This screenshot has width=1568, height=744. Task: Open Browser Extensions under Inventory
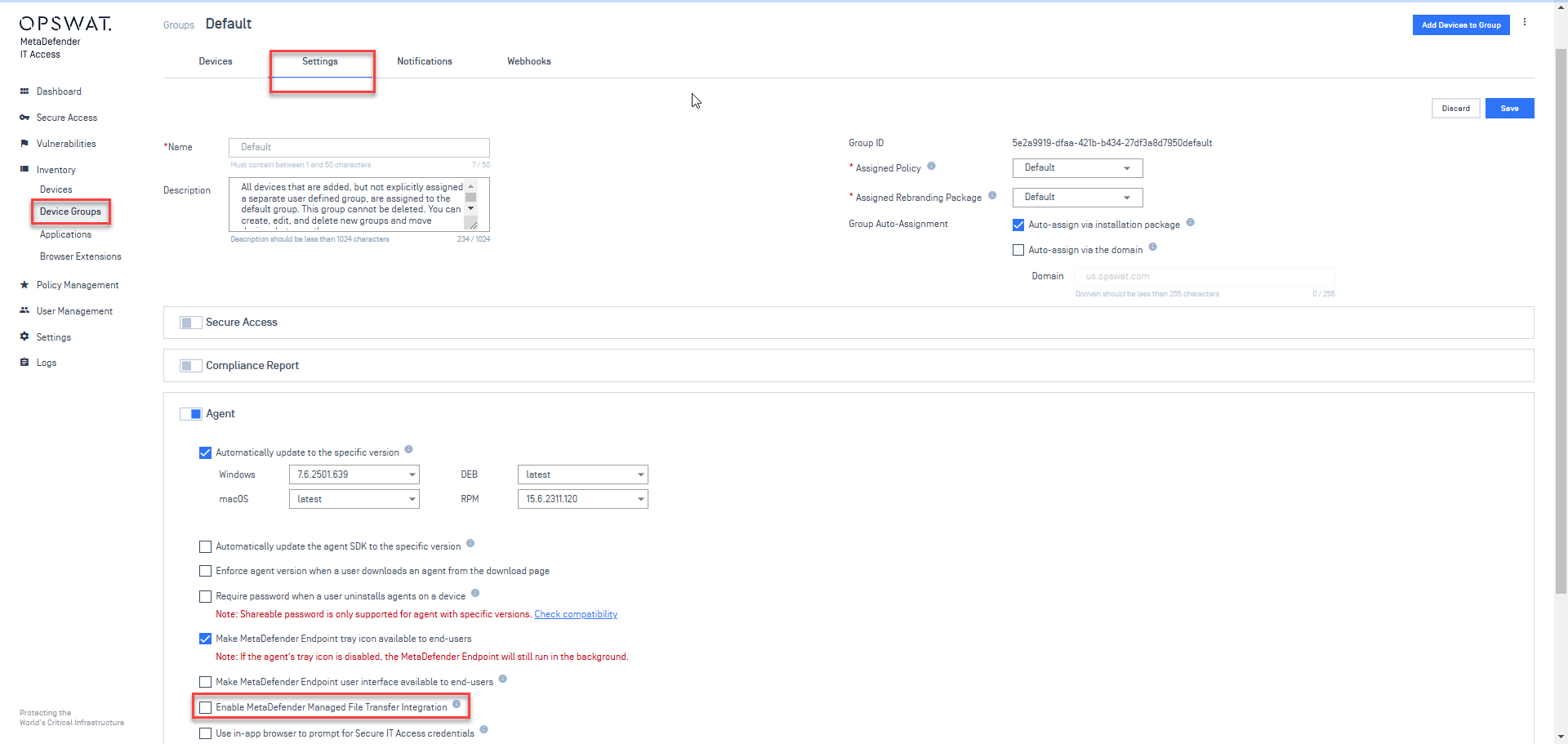point(80,256)
